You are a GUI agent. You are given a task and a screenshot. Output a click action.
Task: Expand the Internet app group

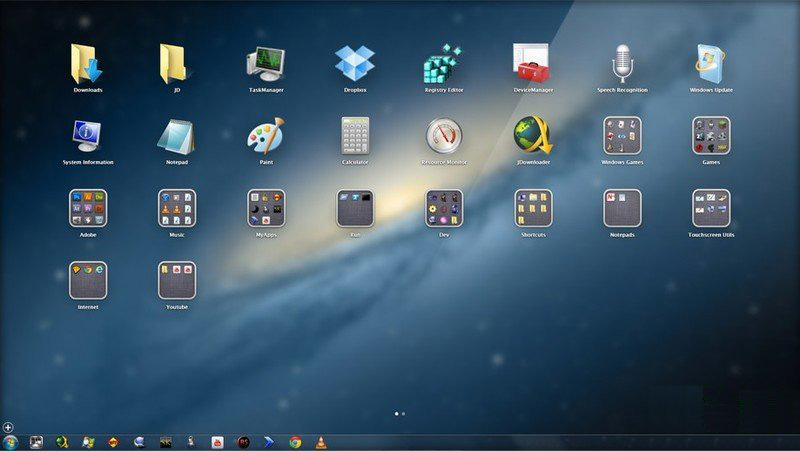[88, 280]
